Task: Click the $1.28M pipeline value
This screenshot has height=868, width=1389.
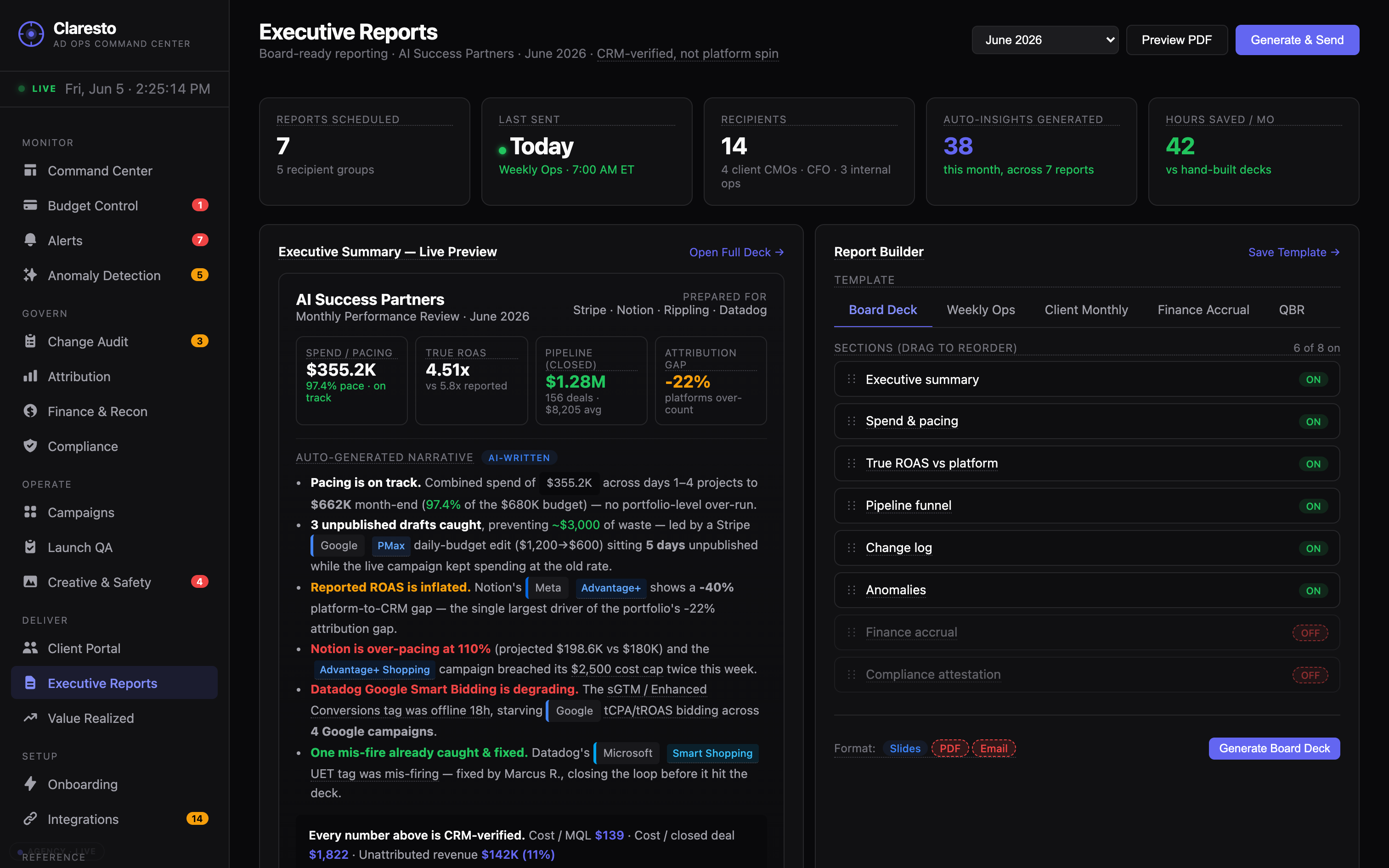Action: [575, 381]
